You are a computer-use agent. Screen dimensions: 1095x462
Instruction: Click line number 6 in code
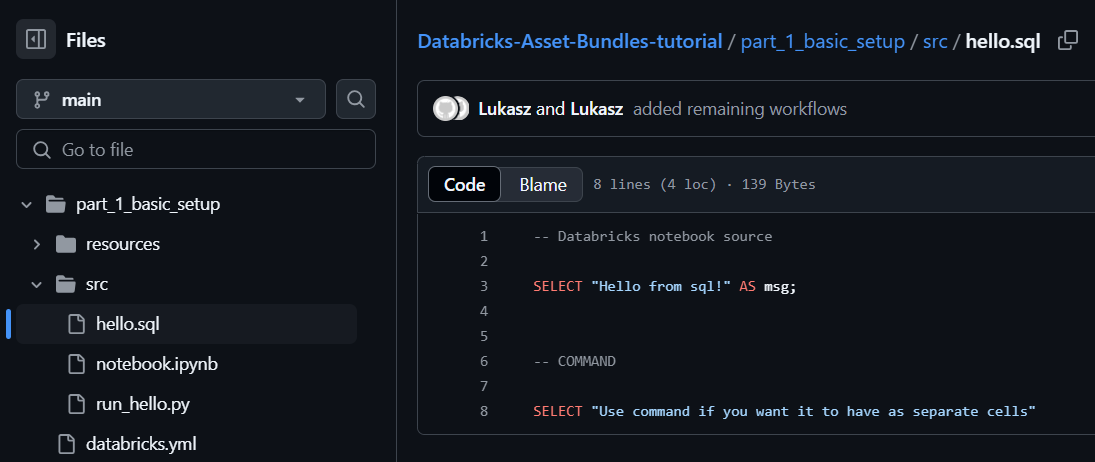click(484, 361)
